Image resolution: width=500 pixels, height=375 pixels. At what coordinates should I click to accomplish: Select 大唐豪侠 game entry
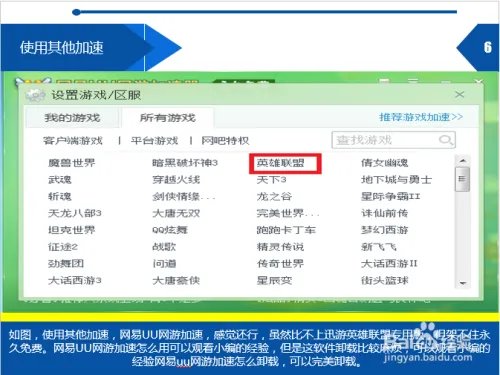coord(176,281)
